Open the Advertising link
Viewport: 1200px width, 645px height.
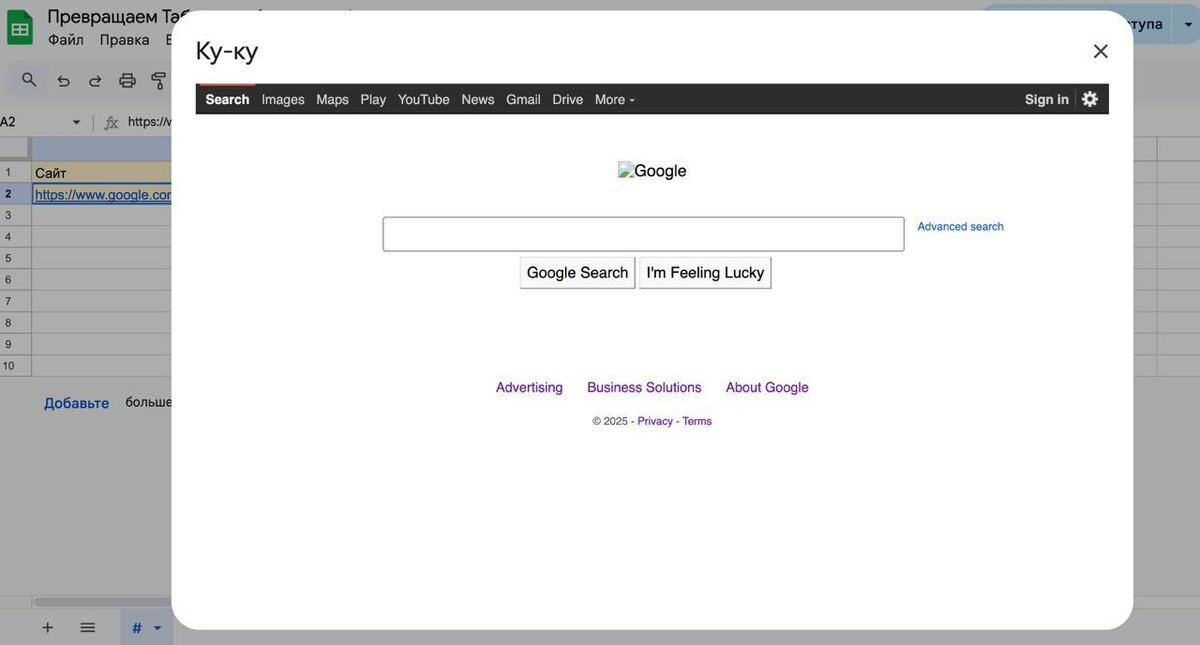pyautogui.click(x=529, y=387)
